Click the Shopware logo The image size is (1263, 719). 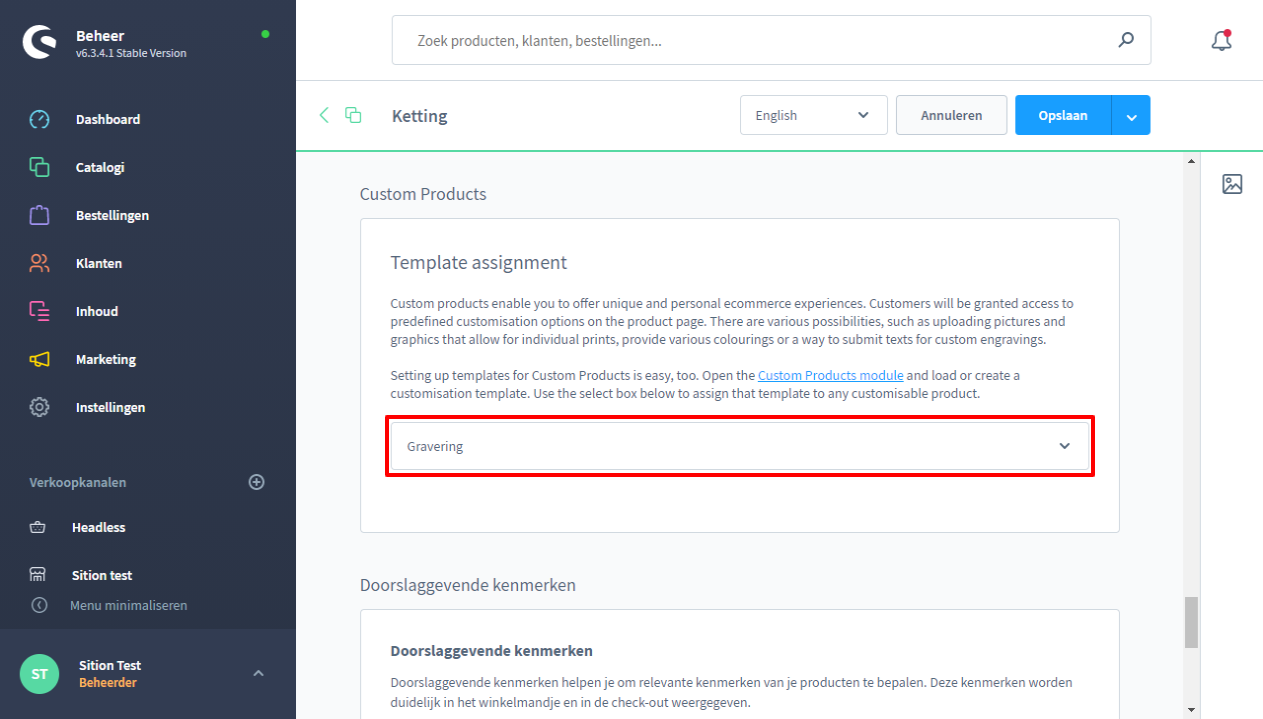click(x=40, y=42)
